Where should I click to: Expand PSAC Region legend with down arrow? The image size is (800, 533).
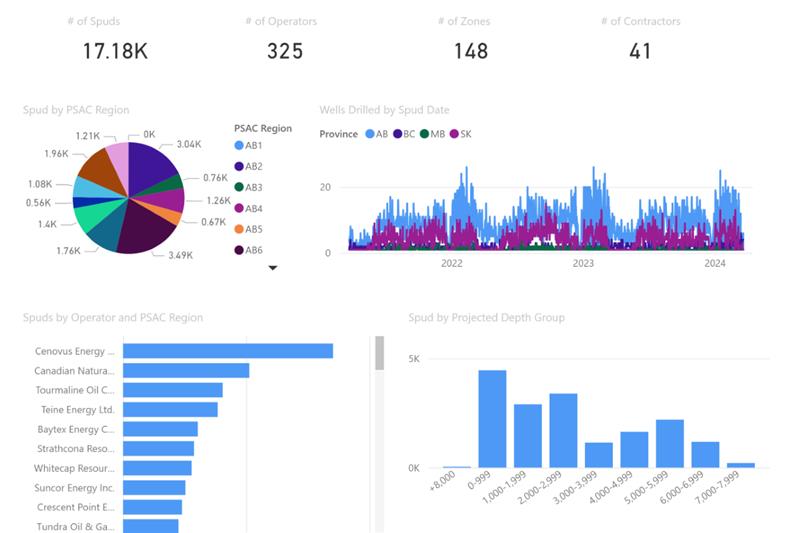tap(273, 268)
